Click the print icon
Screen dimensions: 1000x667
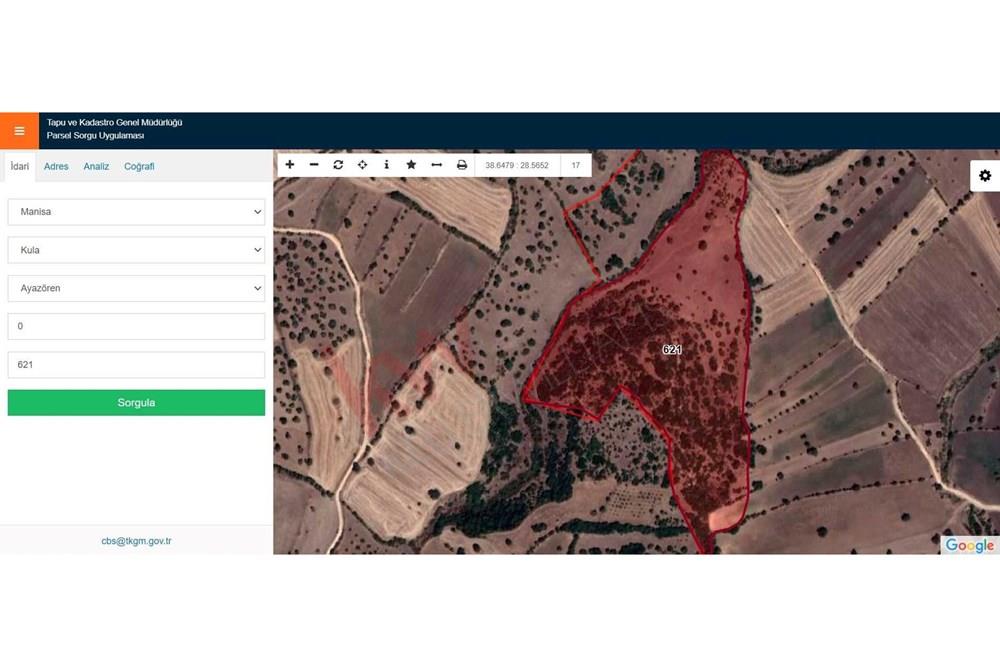tap(462, 165)
